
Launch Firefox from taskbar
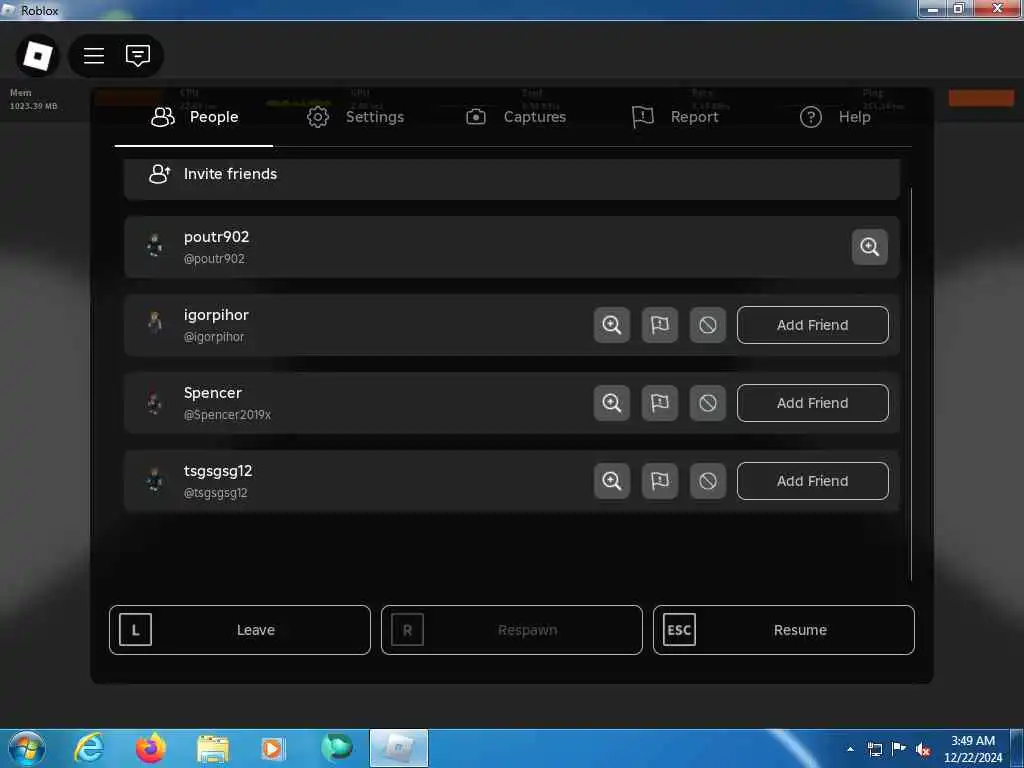tap(151, 748)
